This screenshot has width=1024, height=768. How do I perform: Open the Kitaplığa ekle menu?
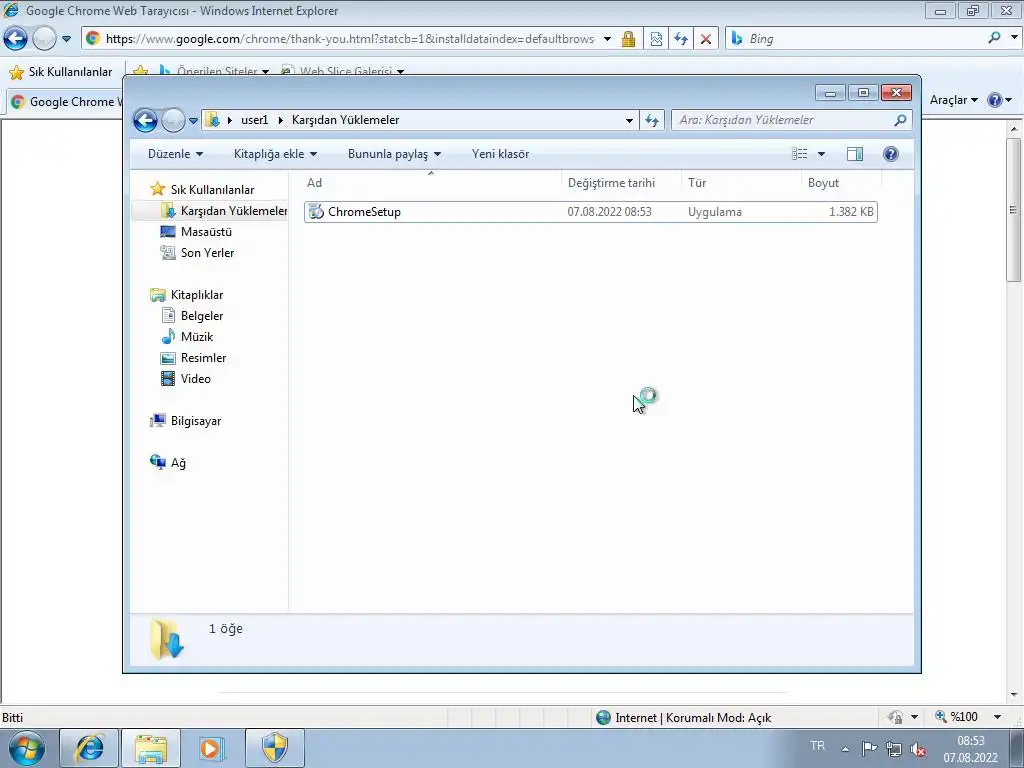[x=275, y=154]
